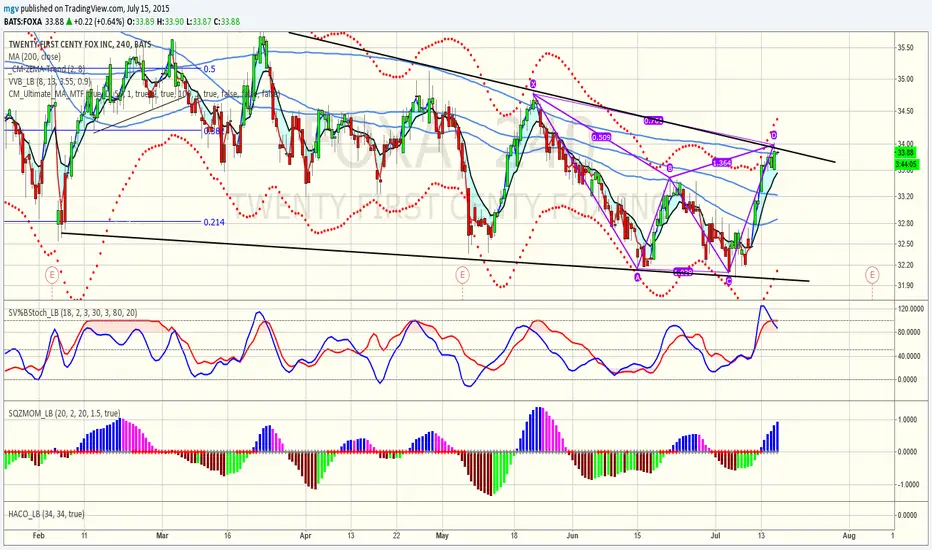Viewport: 932px width, 550px height.
Task: Click the 32.50 price axis label
Action: coord(905,244)
